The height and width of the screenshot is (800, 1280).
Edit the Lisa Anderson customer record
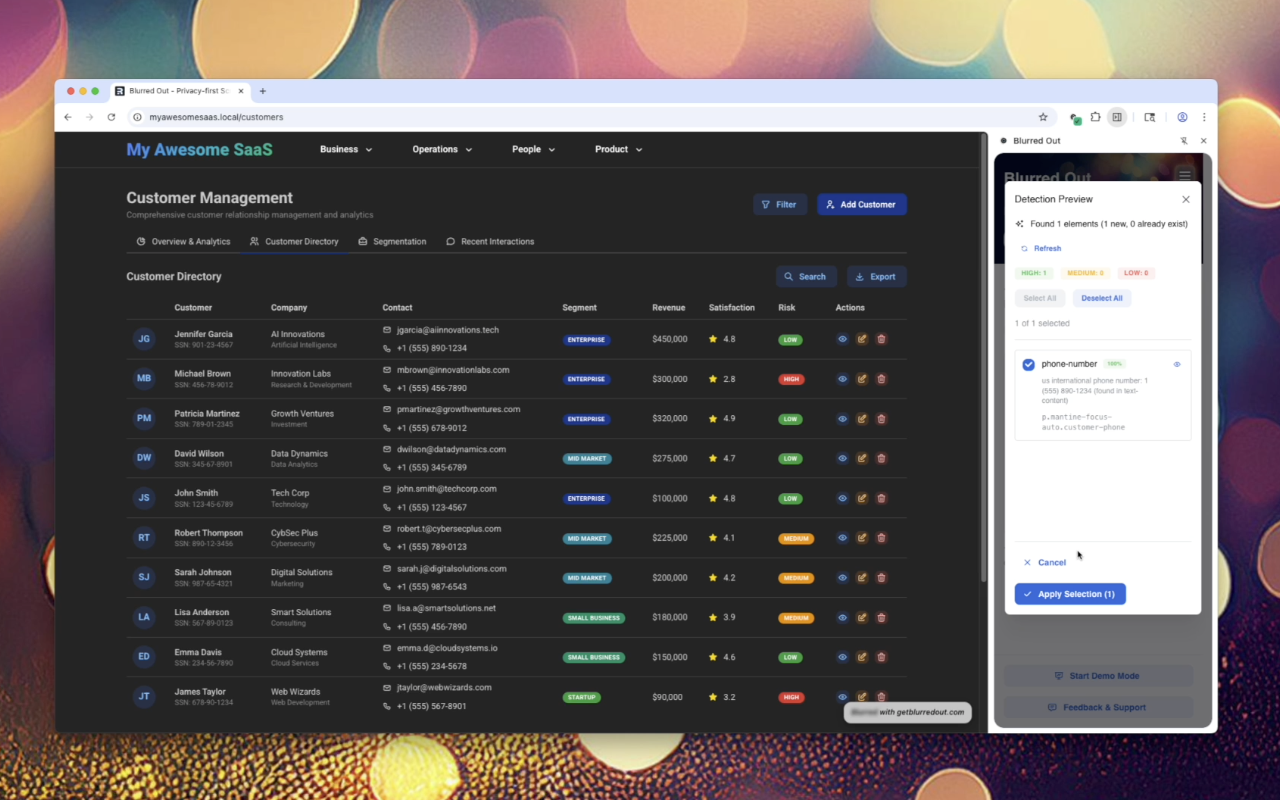(862, 618)
